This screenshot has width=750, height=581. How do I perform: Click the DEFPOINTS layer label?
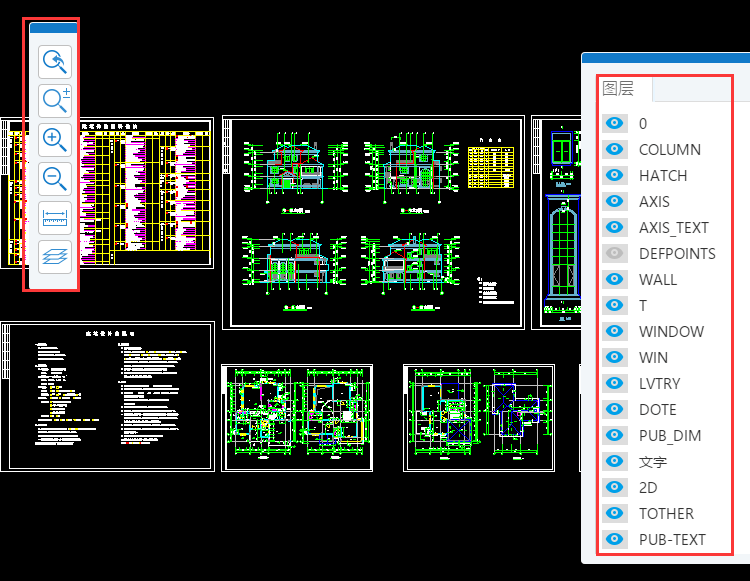coord(677,253)
